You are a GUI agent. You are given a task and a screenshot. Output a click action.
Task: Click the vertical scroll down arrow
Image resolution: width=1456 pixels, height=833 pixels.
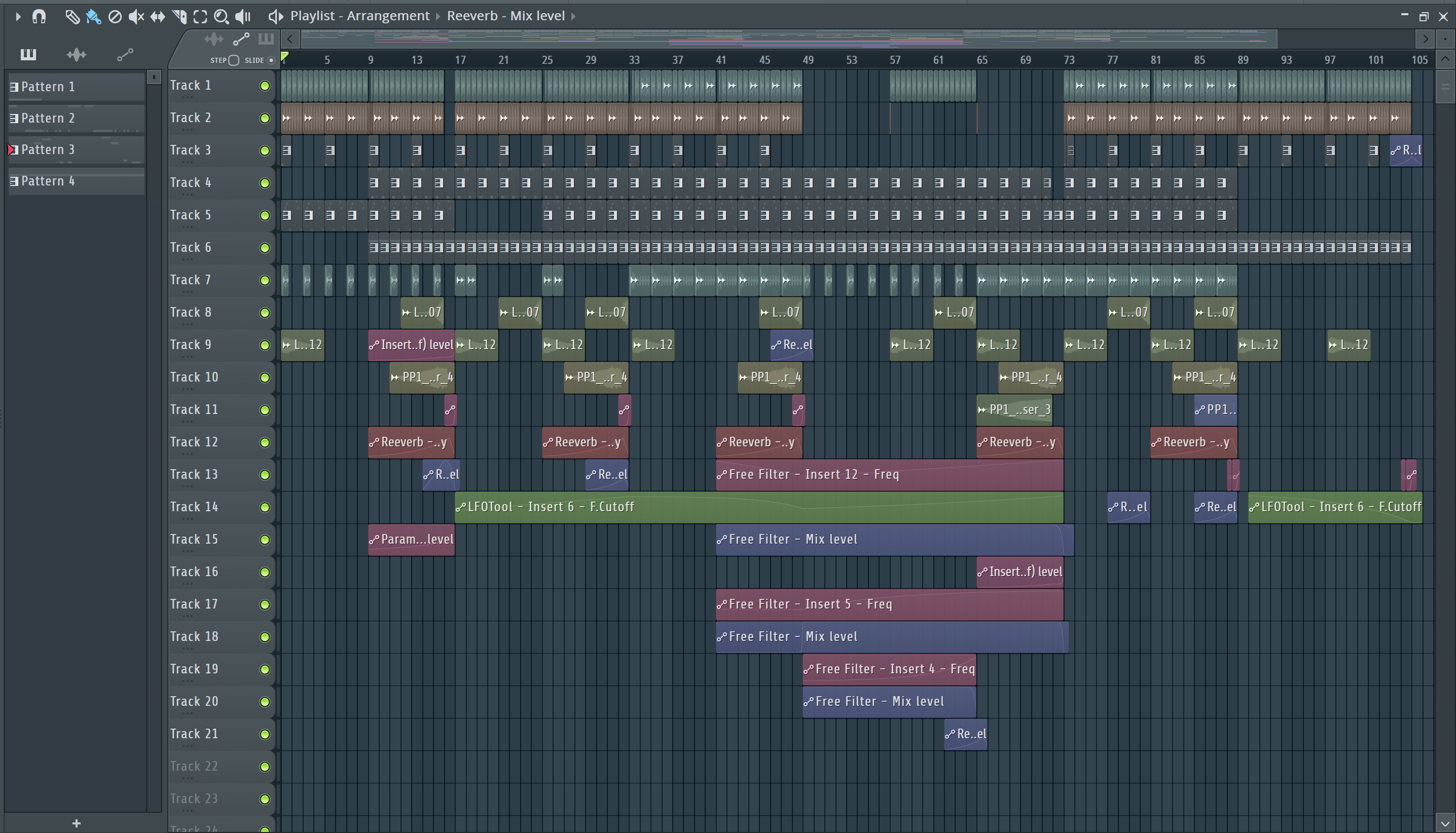point(1444,824)
